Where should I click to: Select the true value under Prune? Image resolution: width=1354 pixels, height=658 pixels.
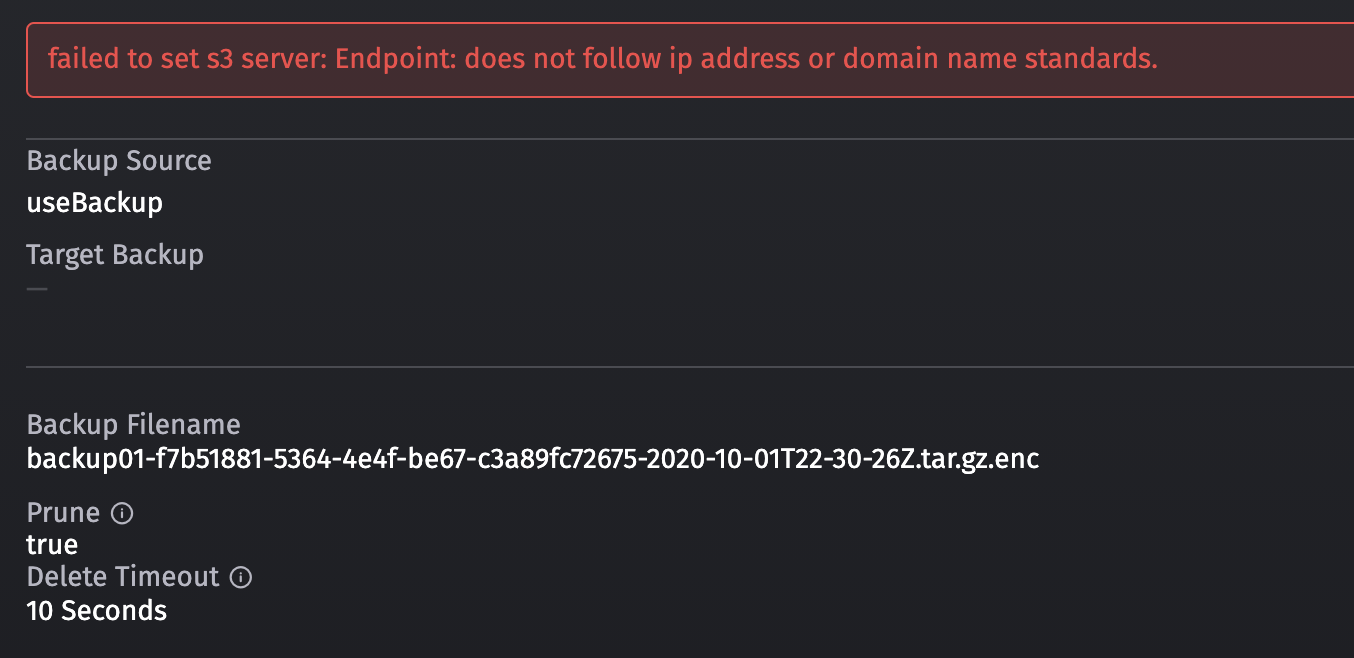click(52, 544)
